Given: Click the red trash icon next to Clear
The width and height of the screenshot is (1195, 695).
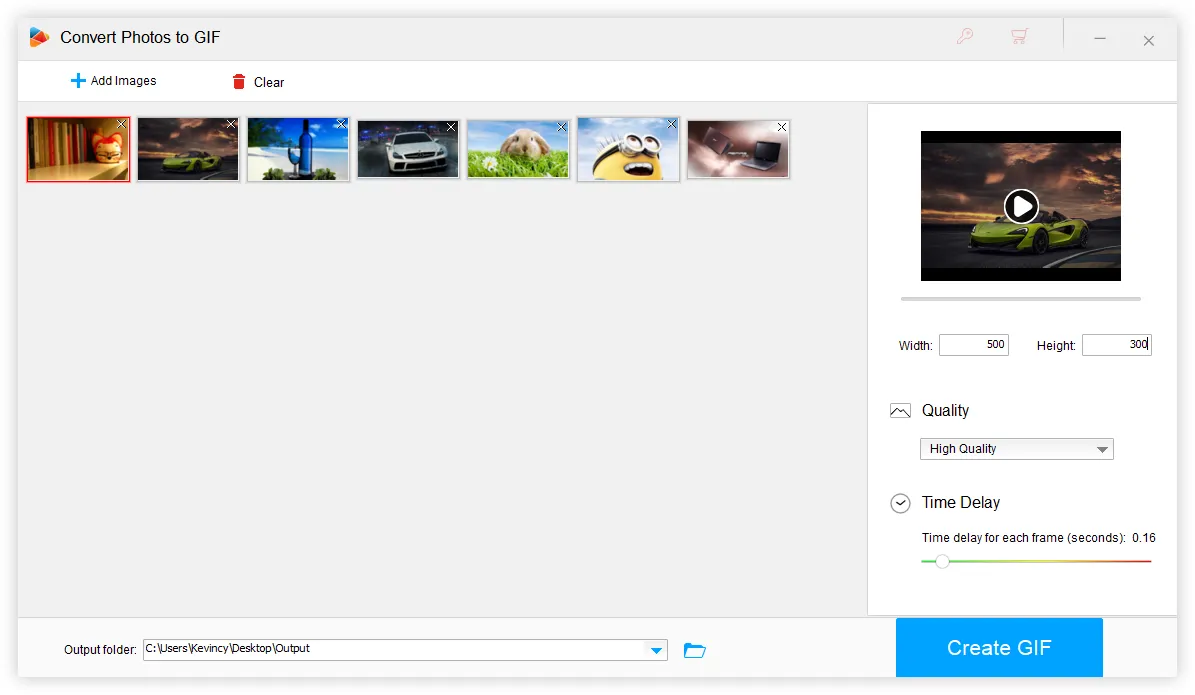Looking at the screenshot, I should pos(238,82).
